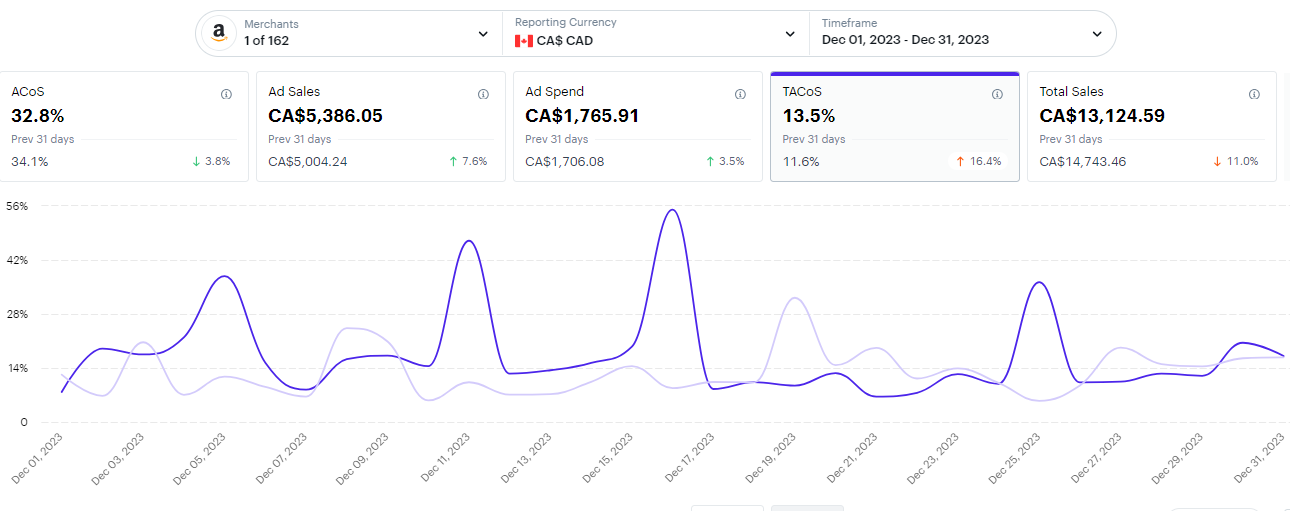1290x511 pixels.
Task: Click the Amazon merchant logo icon
Action: [218, 33]
